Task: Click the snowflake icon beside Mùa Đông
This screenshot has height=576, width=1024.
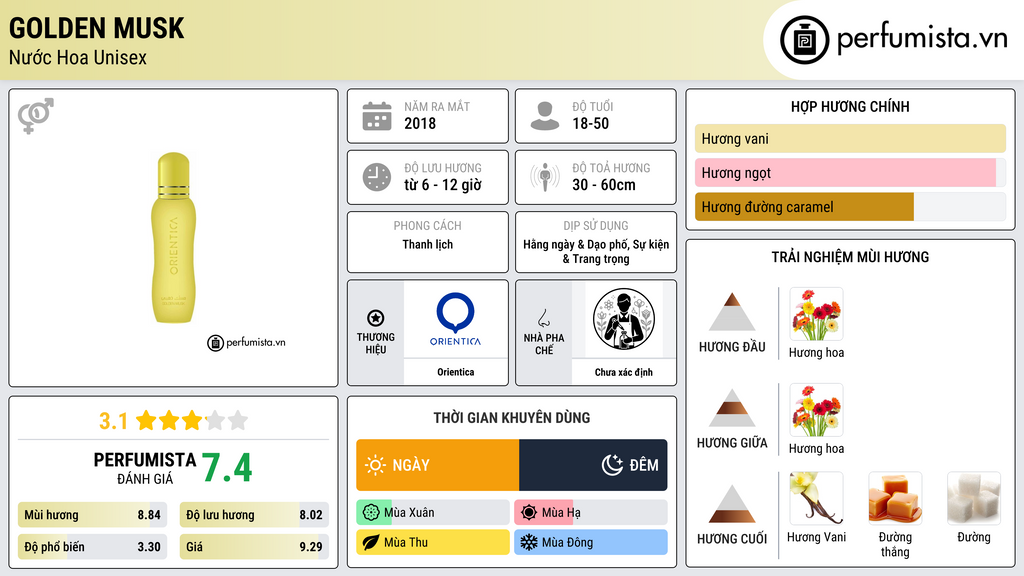Action: (529, 542)
